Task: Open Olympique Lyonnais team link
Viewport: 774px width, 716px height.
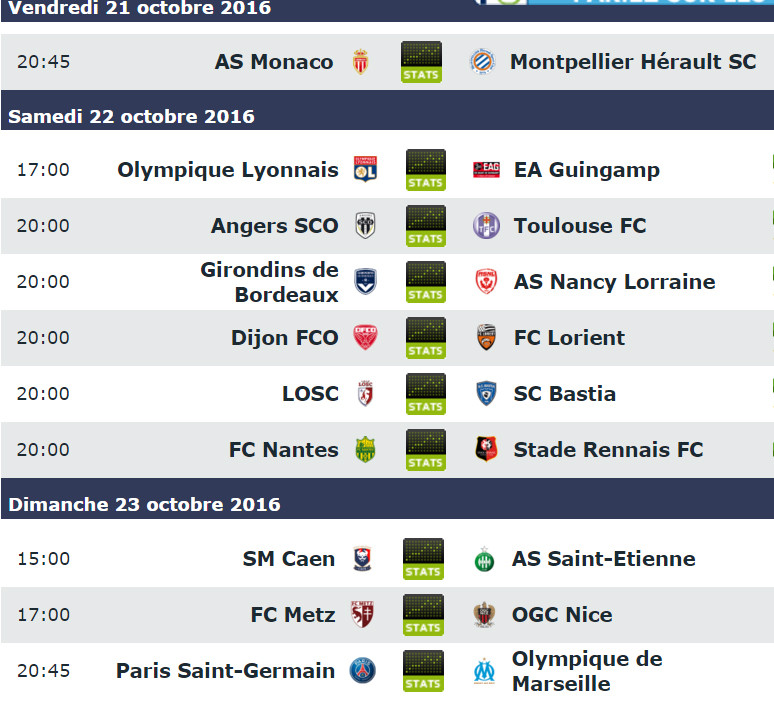Action: pos(228,170)
